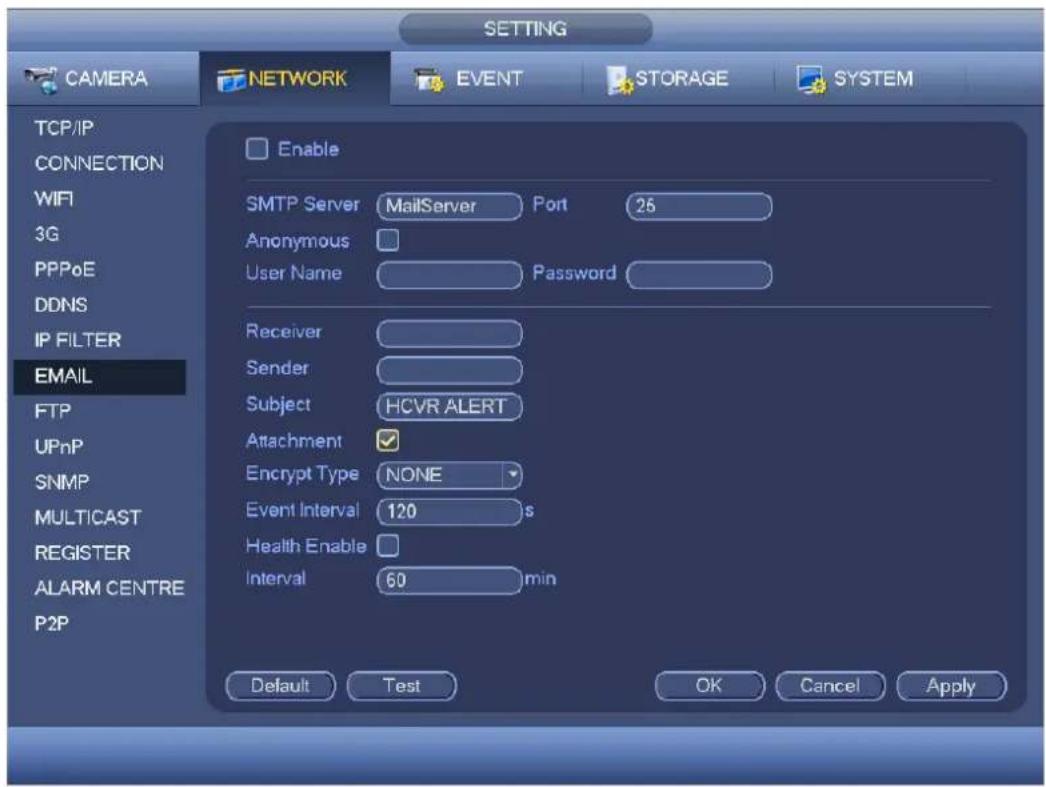Go to the UPnP settings

pyautogui.click(x=59, y=447)
